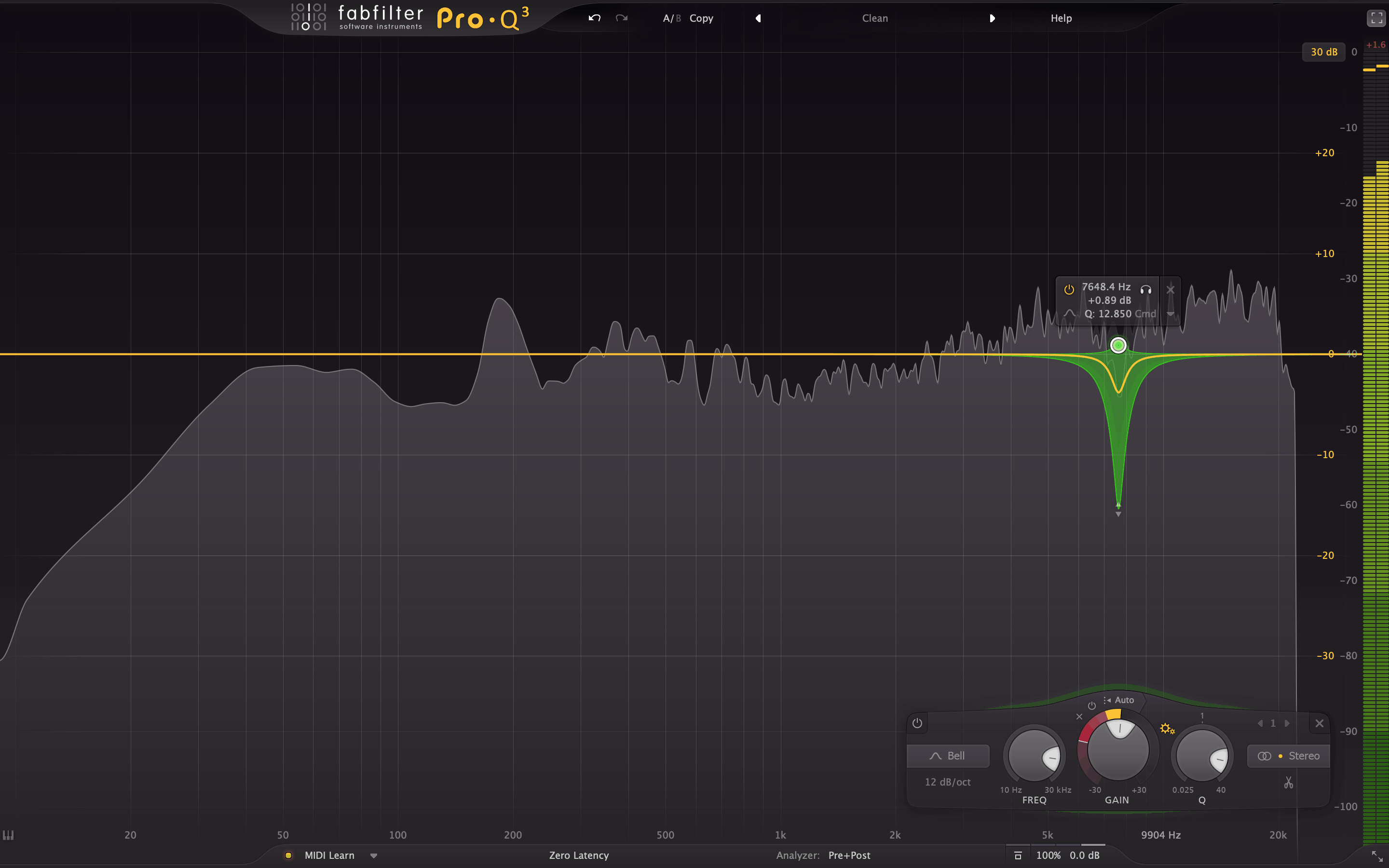
Task: Select next band with right arrow
Action: coord(1287,723)
